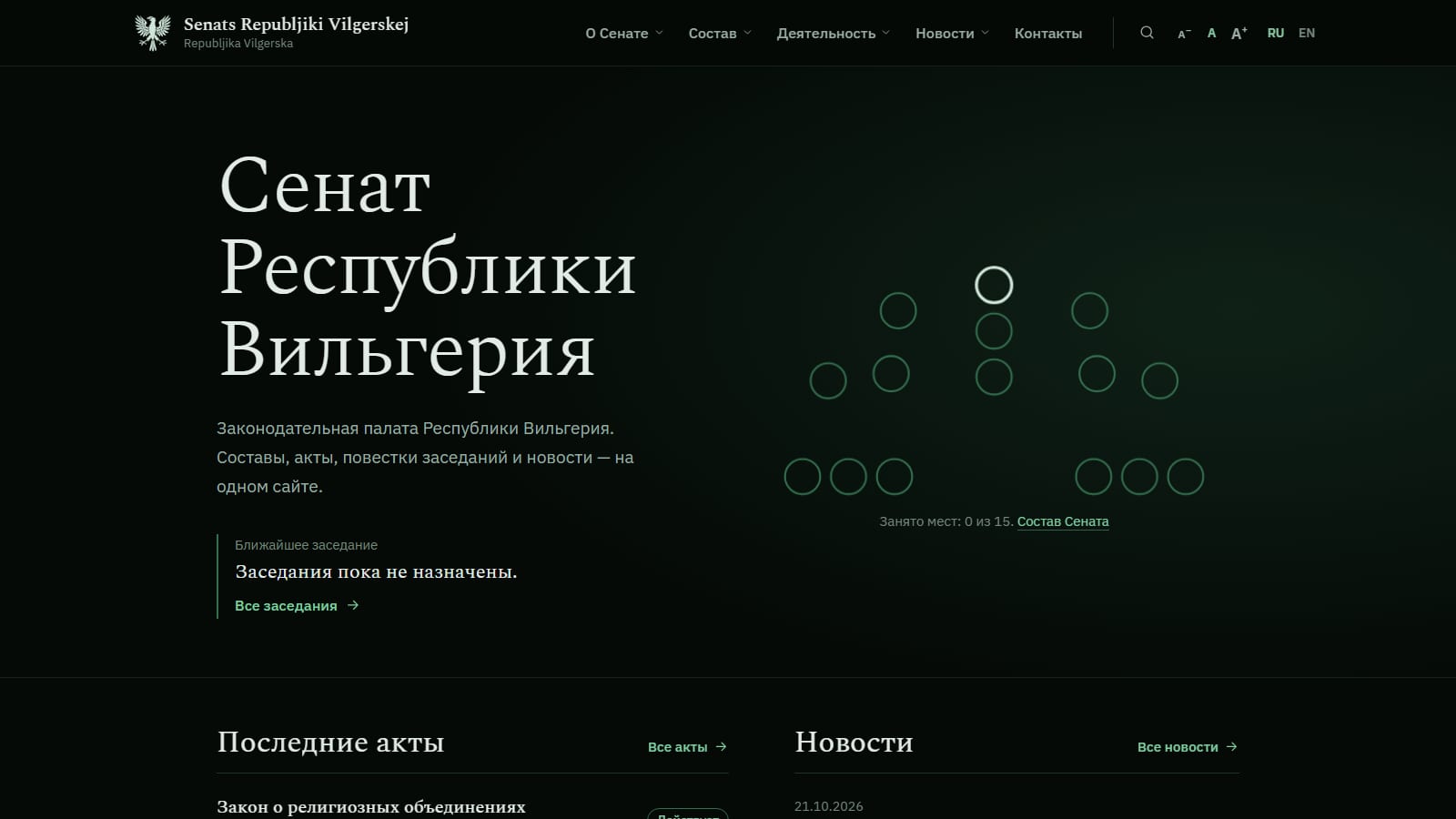Switch language to RU
The image size is (1456, 819).
click(x=1276, y=33)
